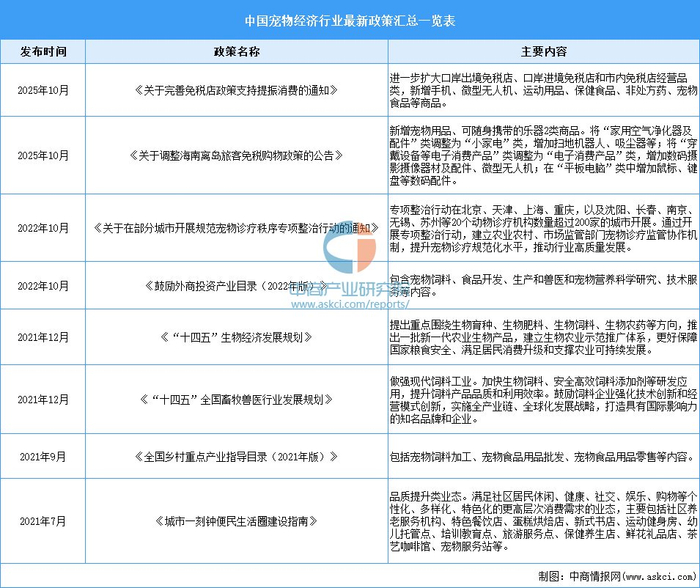The height and width of the screenshot is (588, 700).
Task: Select policy 《关于调整海南离岛旅客免税购物政策的公告》
Action: tap(237, 155)
